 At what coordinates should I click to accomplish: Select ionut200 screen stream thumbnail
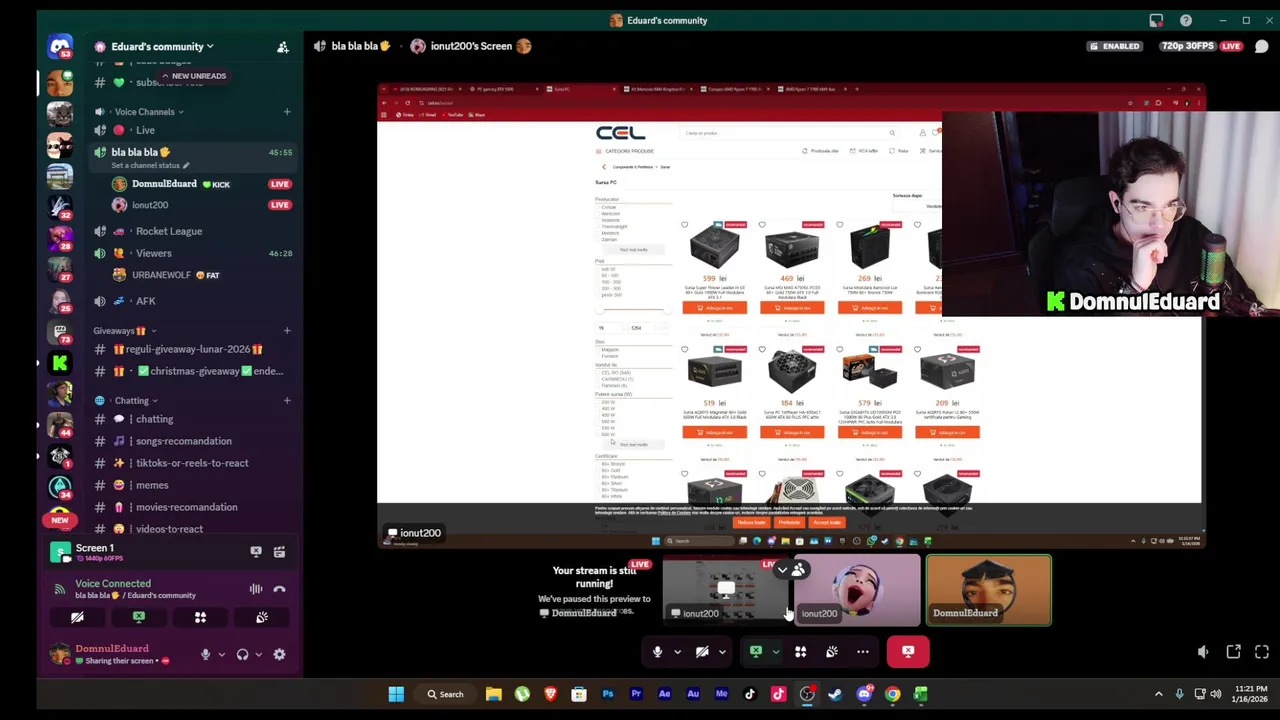[x=725, y=590]
